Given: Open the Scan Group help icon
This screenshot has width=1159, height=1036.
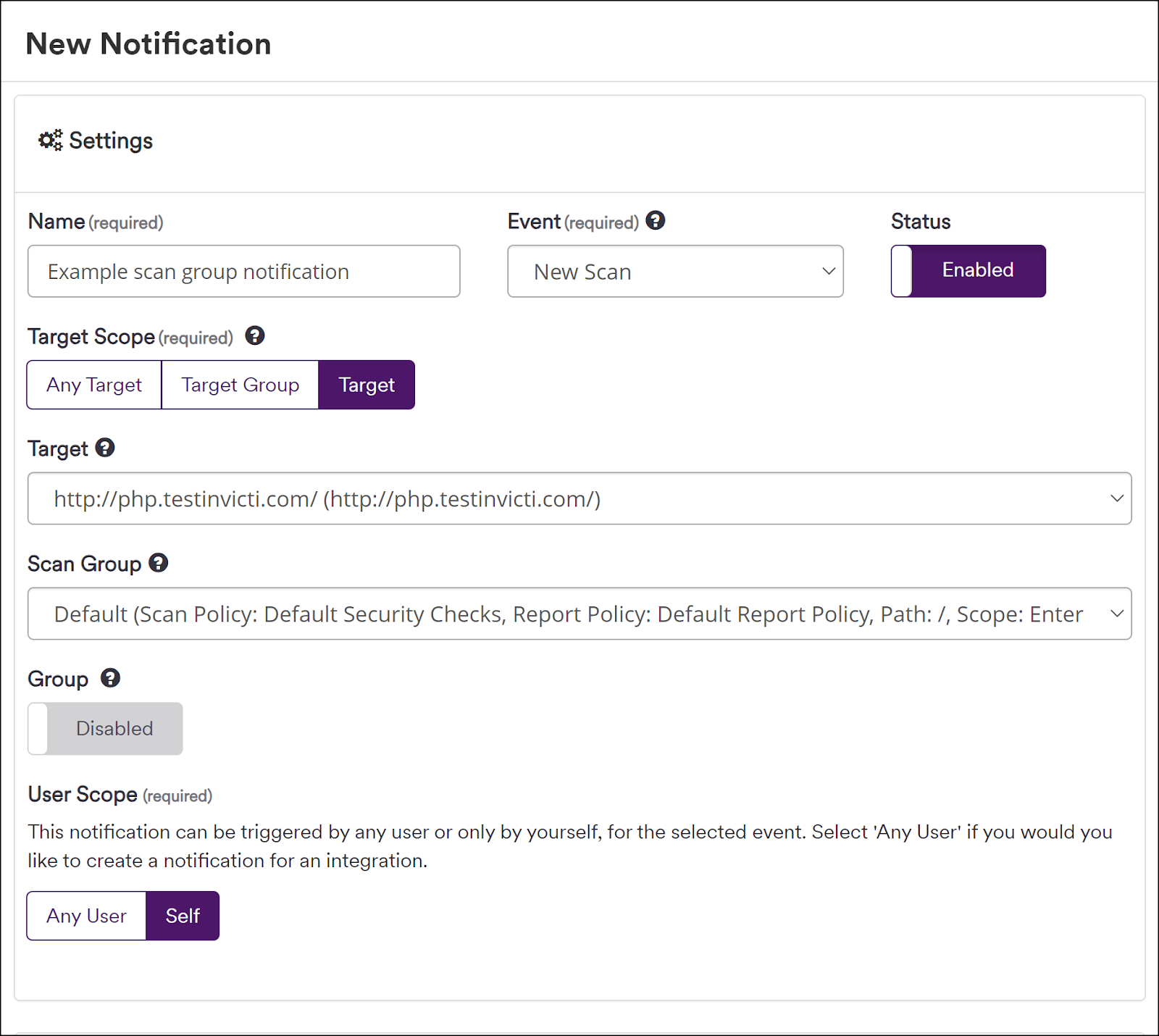Looking at the screenshot, I should pyautogui.click(x=159, y=563).
